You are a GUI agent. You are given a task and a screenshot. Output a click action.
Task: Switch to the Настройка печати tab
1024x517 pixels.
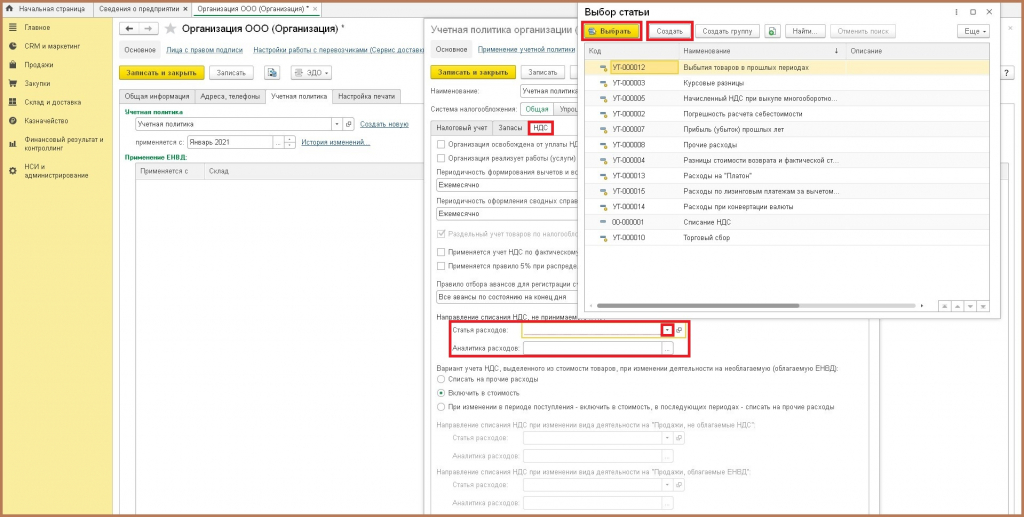[366, 96]
